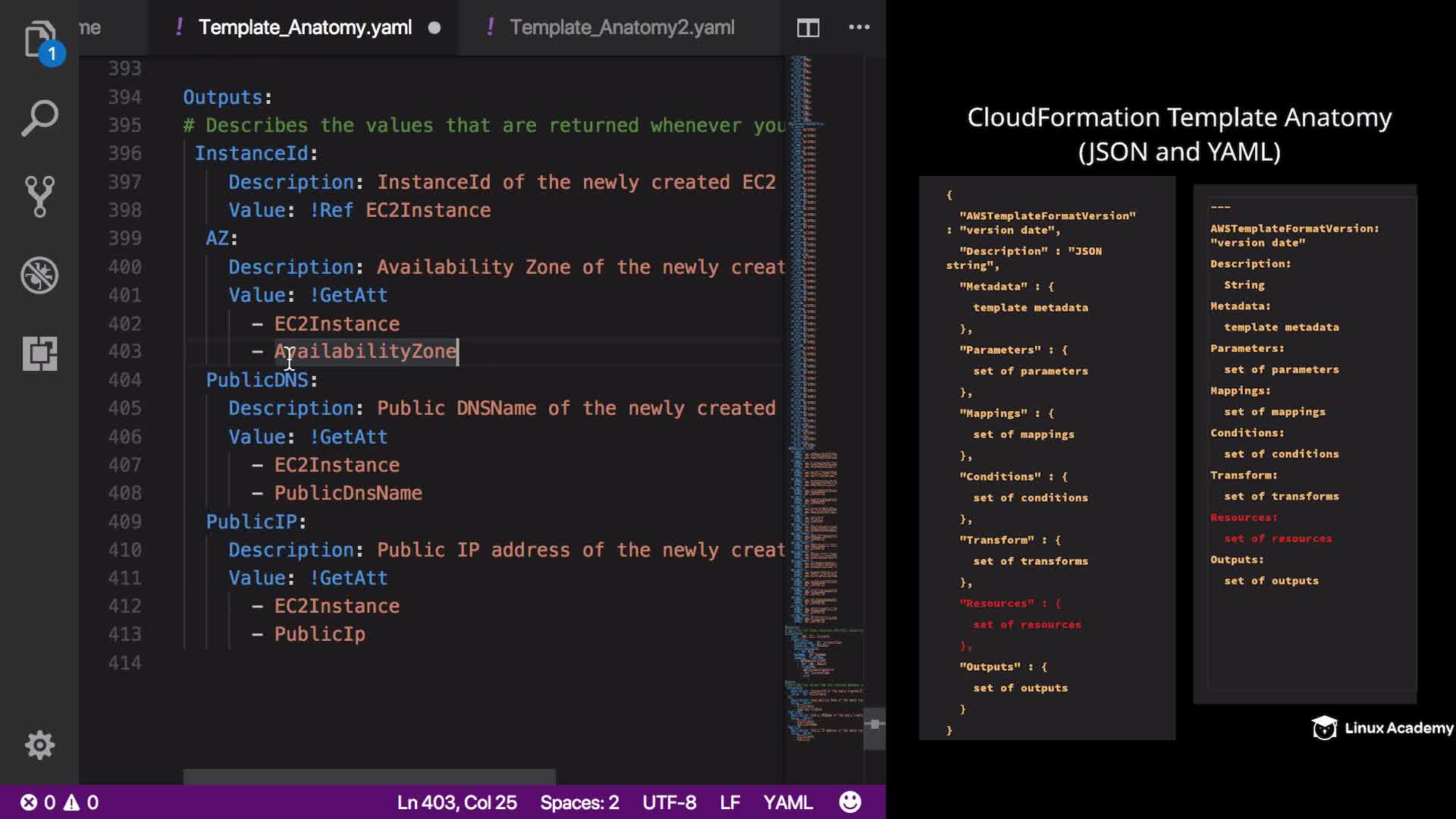This screenshot has height=819, width=1456.
Task: Open the Search magnifier panel
Action: point(39,118)
